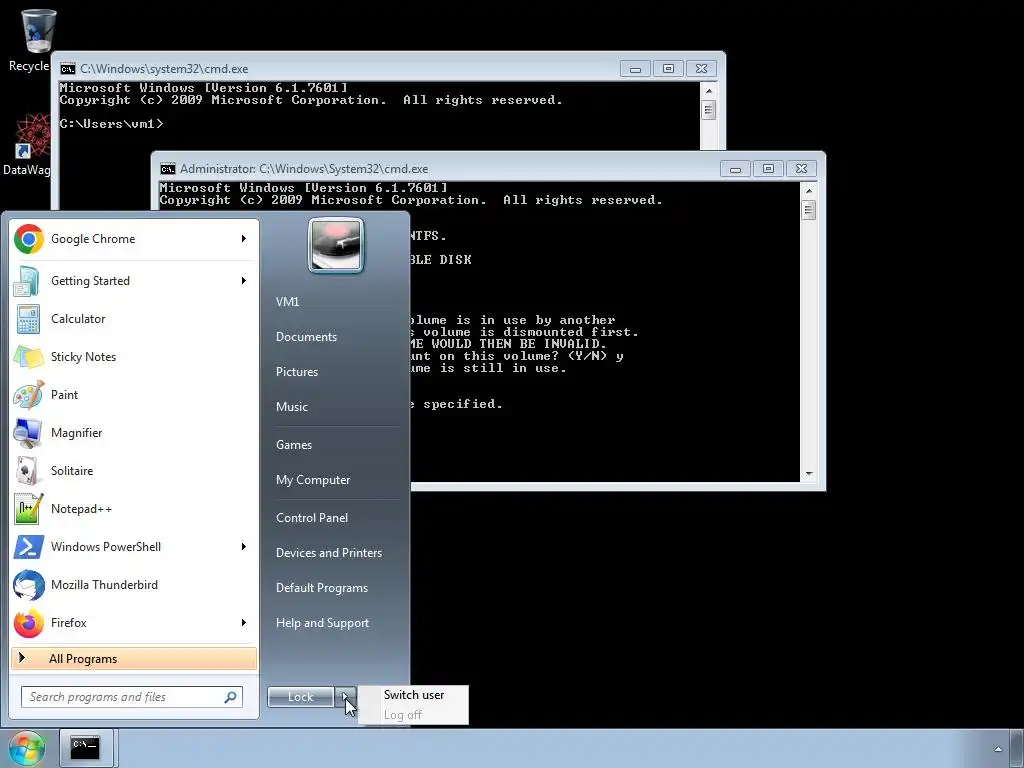Open Games from the Start menu
The image size is (1024, 768).
(294, 445)
